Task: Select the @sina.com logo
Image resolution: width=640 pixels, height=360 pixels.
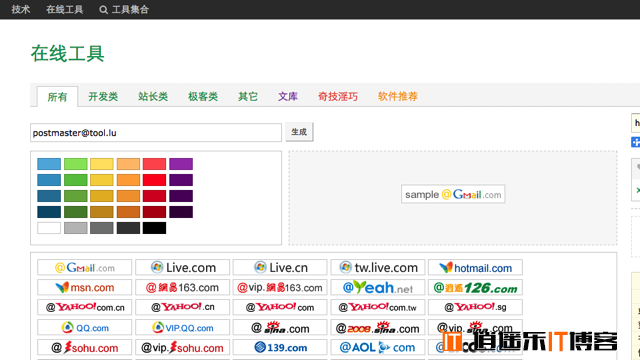Action: point(280,327)
